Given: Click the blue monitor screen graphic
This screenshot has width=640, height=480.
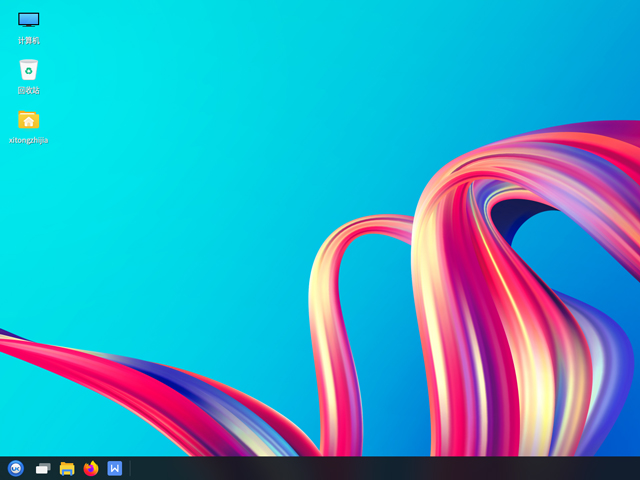Looking at the screenshot, I should click(29, 19).
